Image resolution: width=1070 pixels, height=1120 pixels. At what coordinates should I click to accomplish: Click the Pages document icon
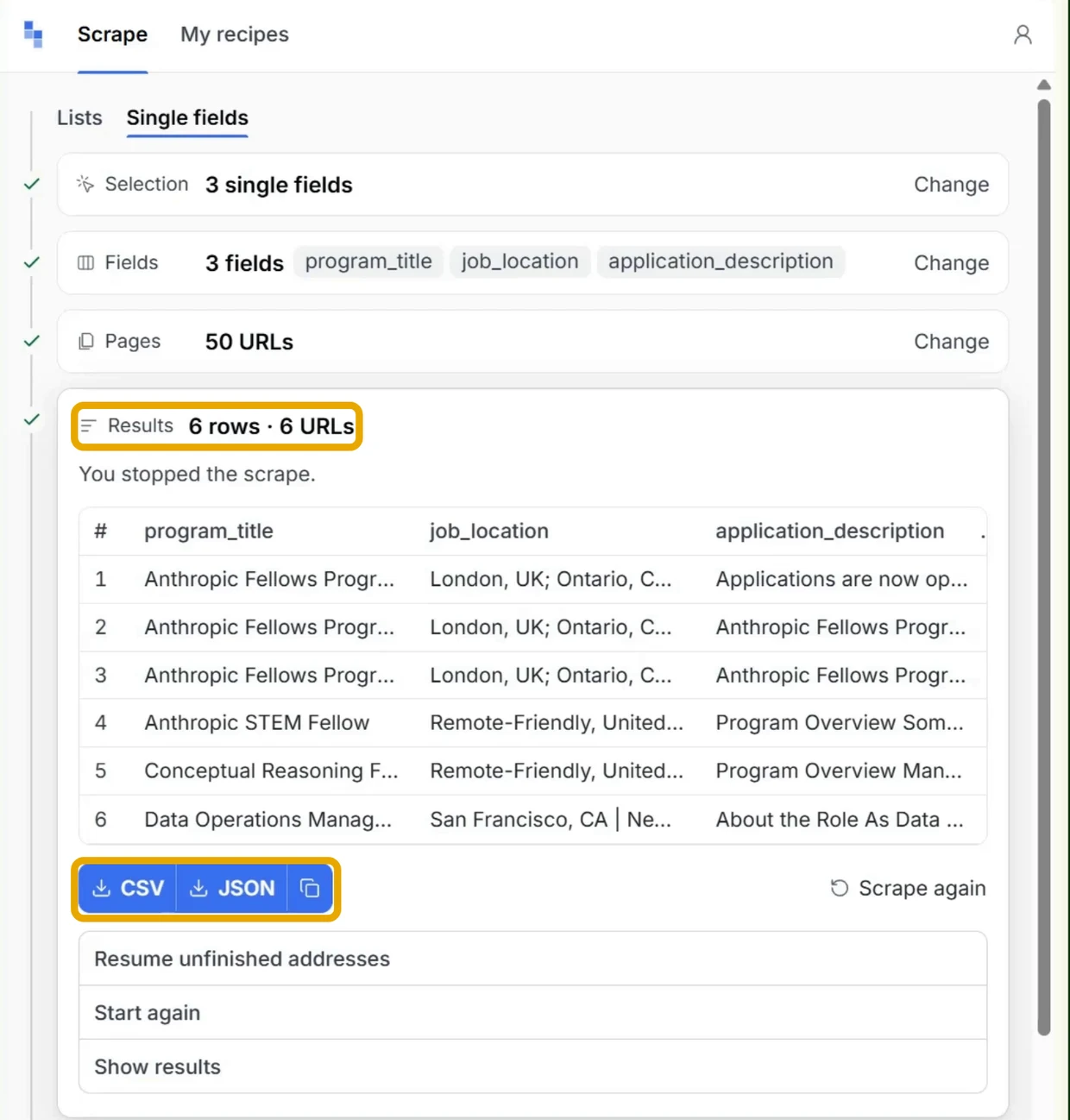(85, 342)
